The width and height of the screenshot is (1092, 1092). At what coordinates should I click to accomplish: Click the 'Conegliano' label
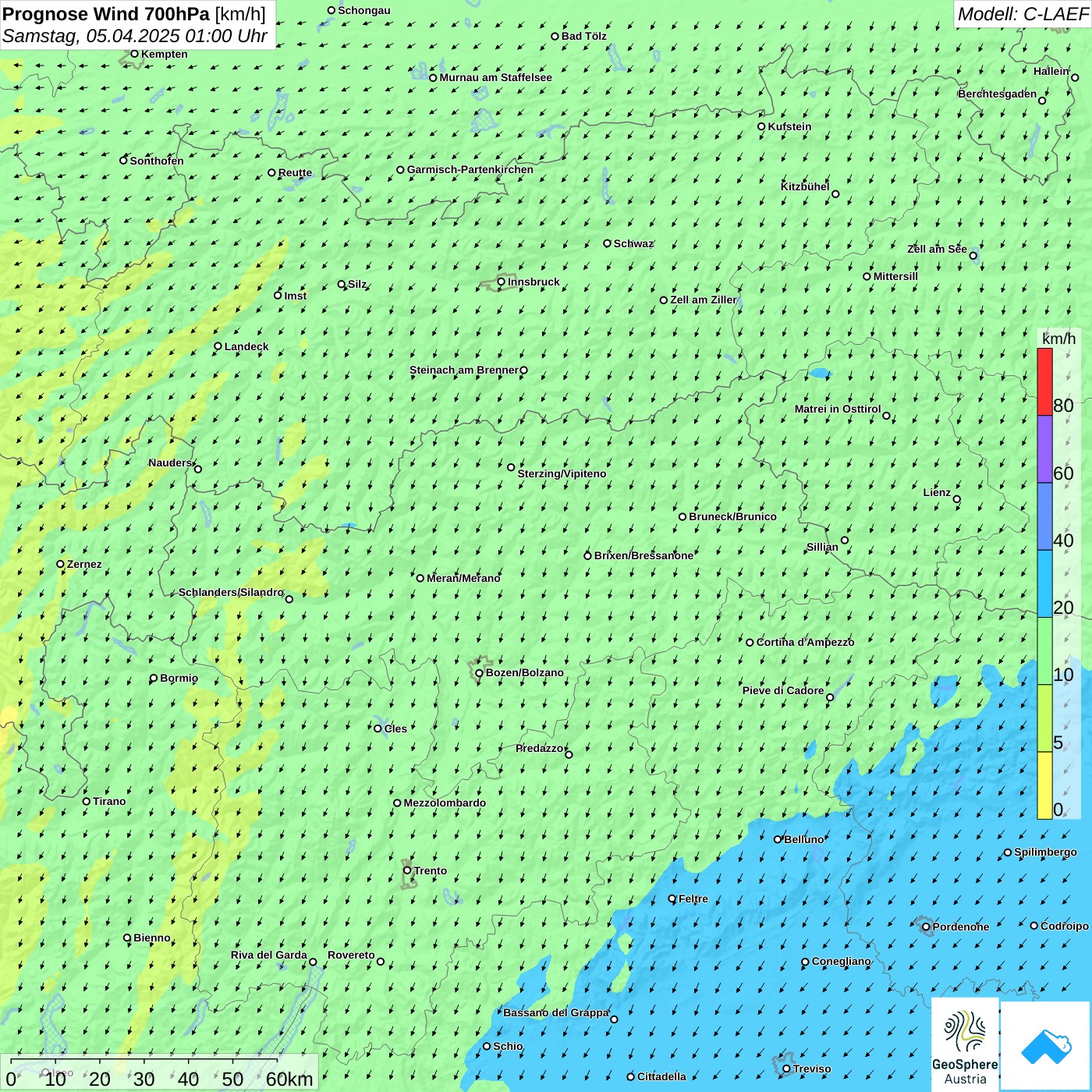[x=841, y=961]
